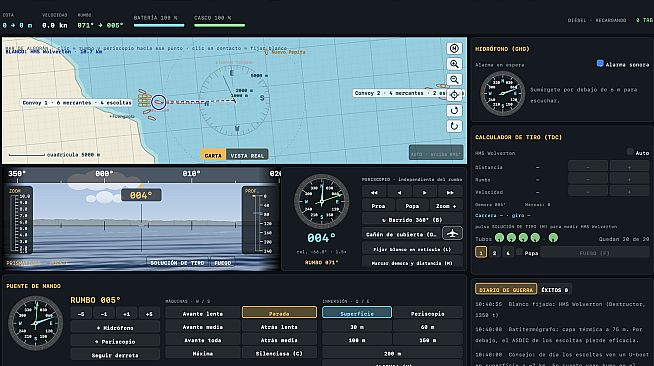This screenshot has height=366, width=654.
Task: Decrease heading by 5 degrees
Action: (81, 314)
